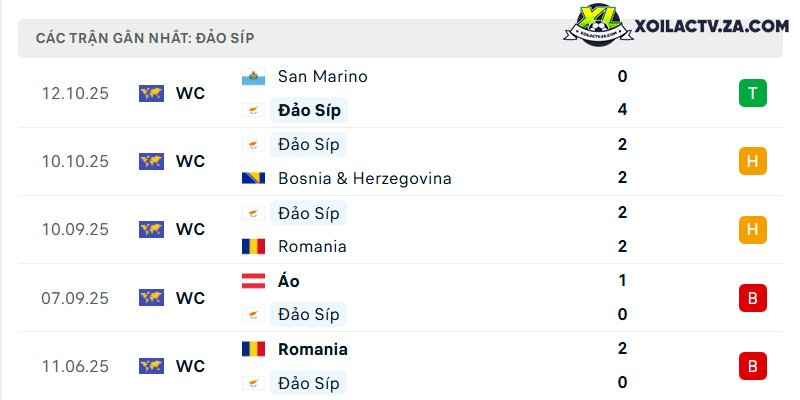Click the XOILACTV.ZA.COM site text
Image resolution: width=800 pixels, height=400 pixels.
711,26
